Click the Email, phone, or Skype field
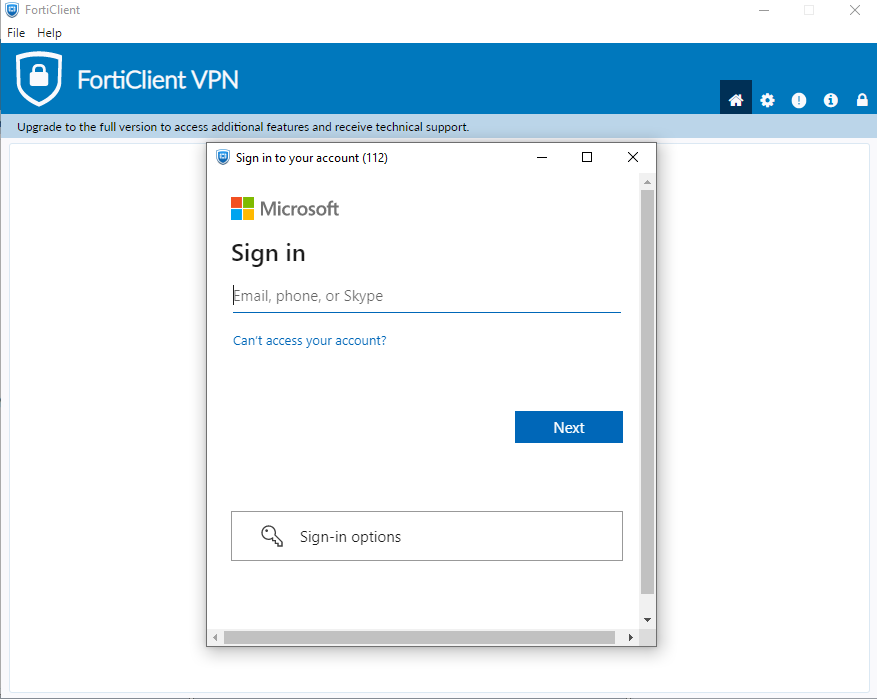The width and height of the screenshot is (877, 699). tap(427, 295)
